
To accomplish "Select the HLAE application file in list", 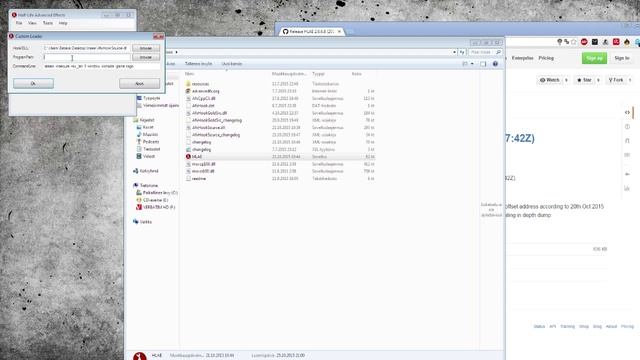I will pos(197,157).
